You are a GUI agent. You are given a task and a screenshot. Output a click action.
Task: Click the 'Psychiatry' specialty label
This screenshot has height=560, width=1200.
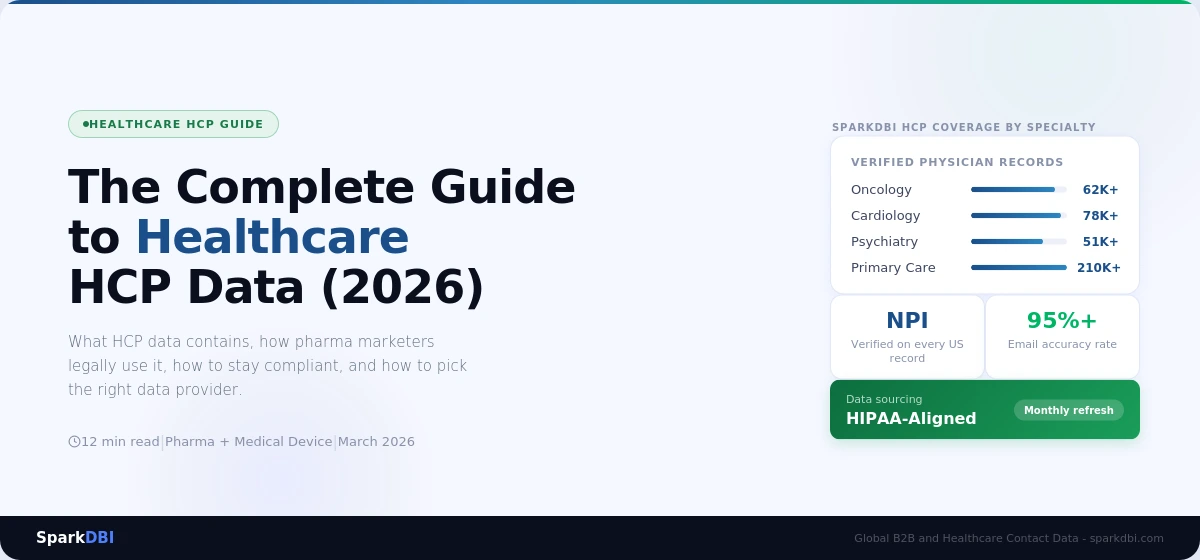point(884,242)
